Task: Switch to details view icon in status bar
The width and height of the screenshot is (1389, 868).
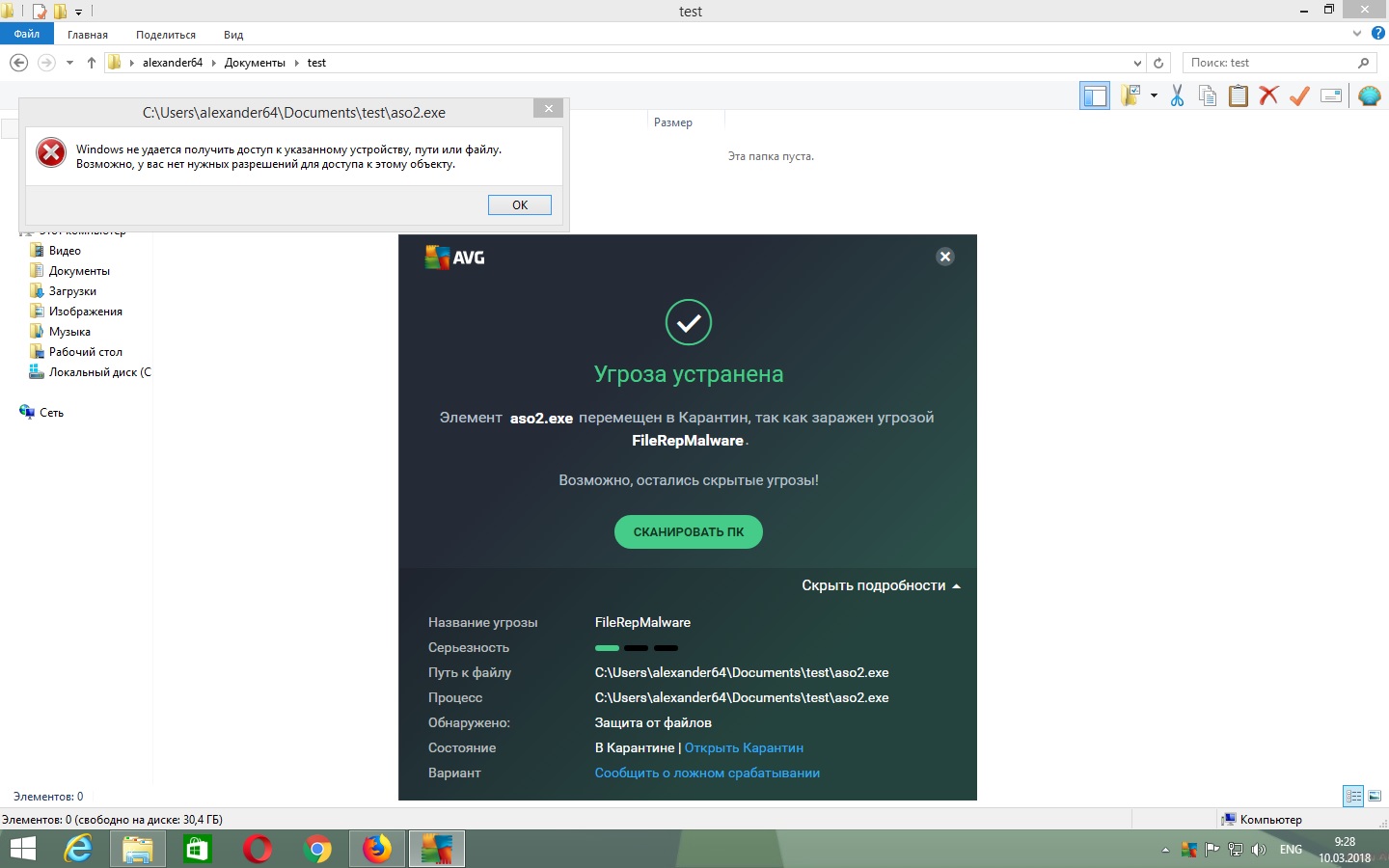Action: [1353, 797]
